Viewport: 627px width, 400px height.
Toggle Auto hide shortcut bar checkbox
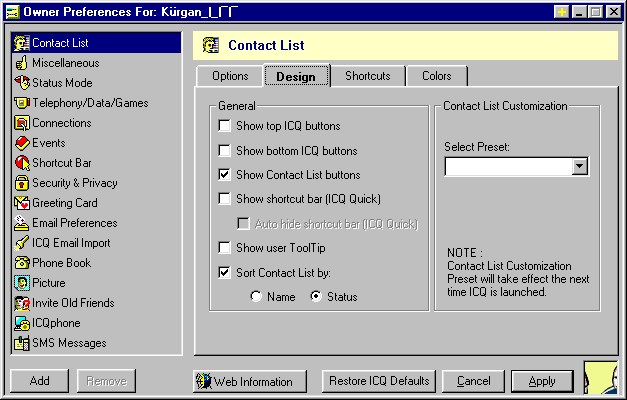(x=243, y=223)
